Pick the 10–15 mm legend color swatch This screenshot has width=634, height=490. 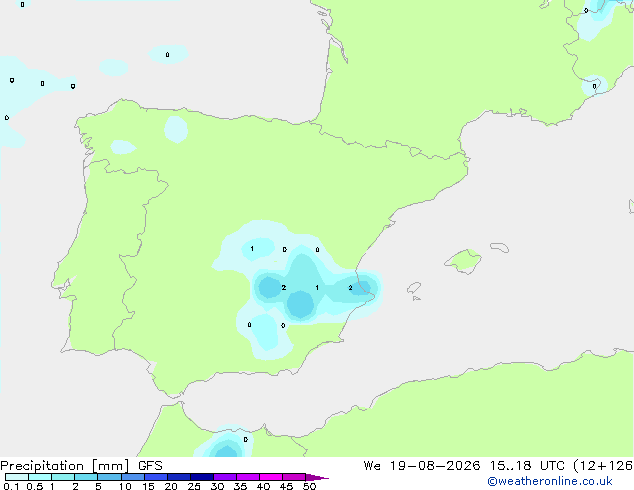click(132, 477)
